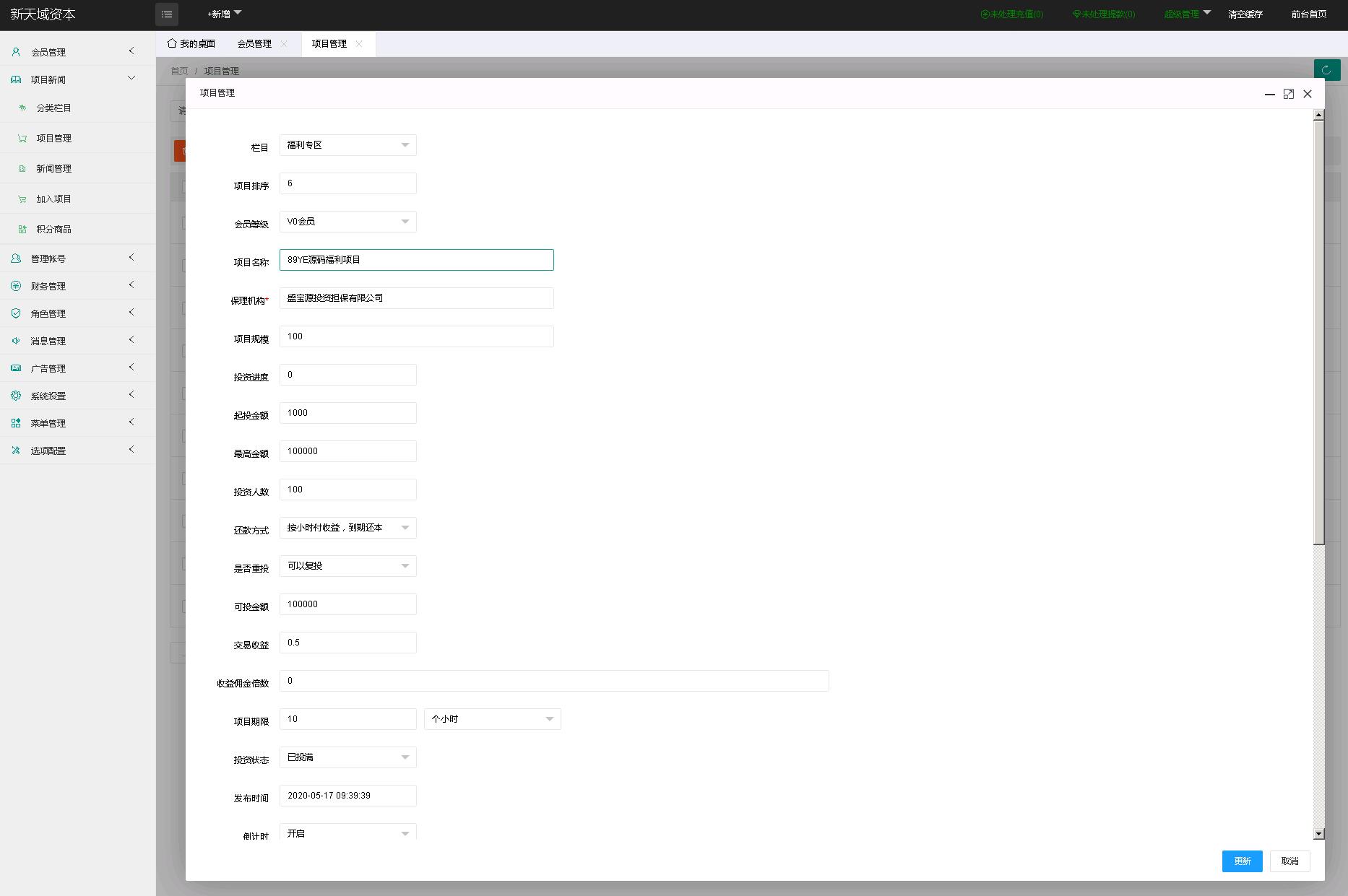Click the green refresh icon button
Image resolution: width=1348 pixels, height=896 pixels.
(x=1326, y=70)
